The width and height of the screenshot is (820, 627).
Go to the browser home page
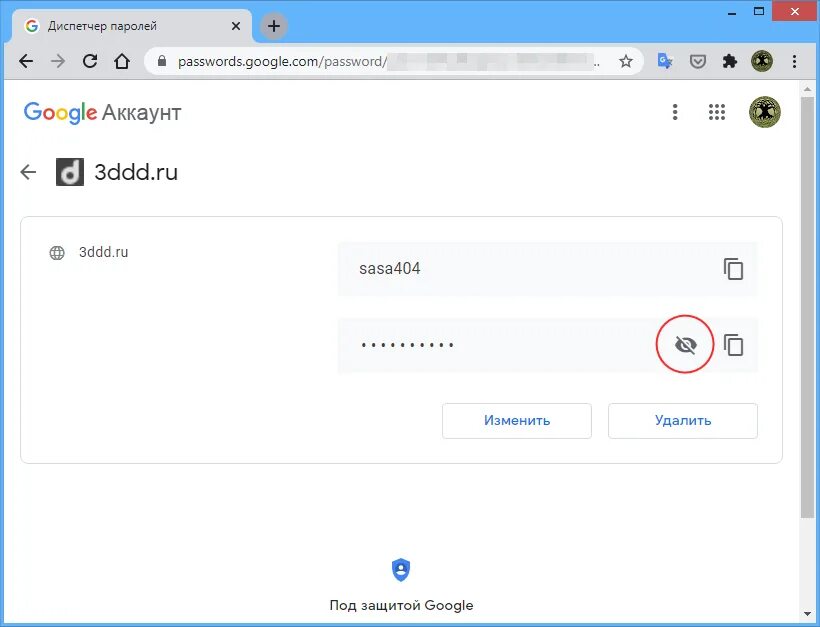tap(122, 61)
